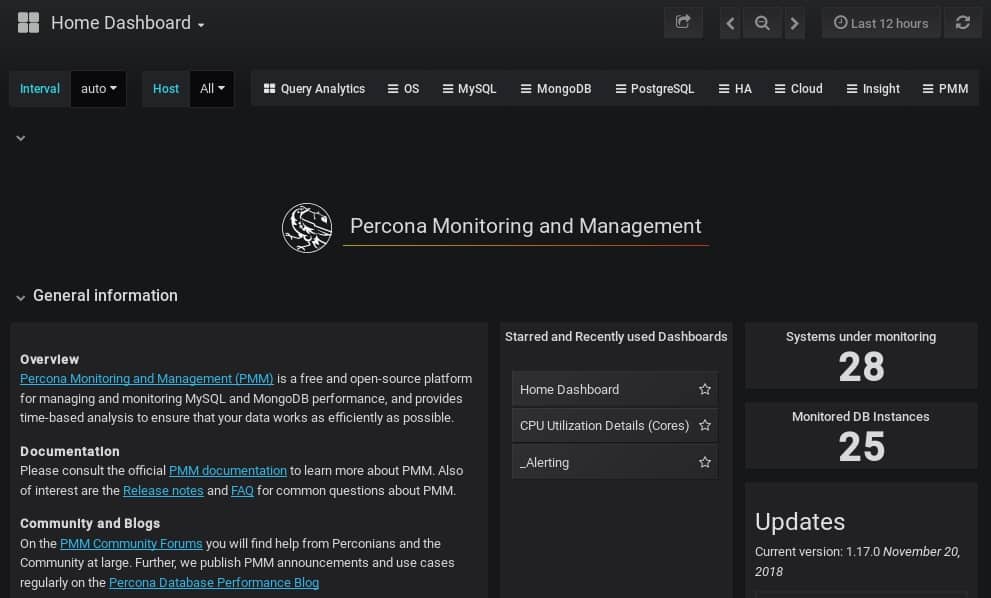The height and width of the screenshot is (598, 991).
Task: Visit the PMM Community Forums link
Action: click(x=131, y=544)
